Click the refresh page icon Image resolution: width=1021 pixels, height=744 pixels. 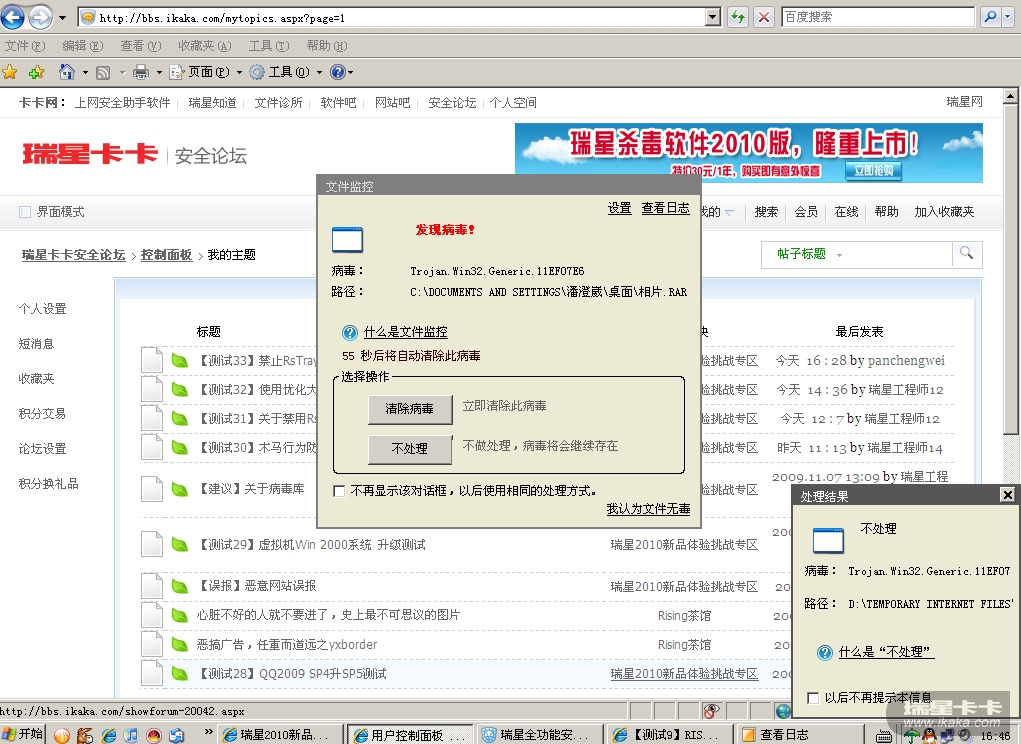click(x=738, y=17)
